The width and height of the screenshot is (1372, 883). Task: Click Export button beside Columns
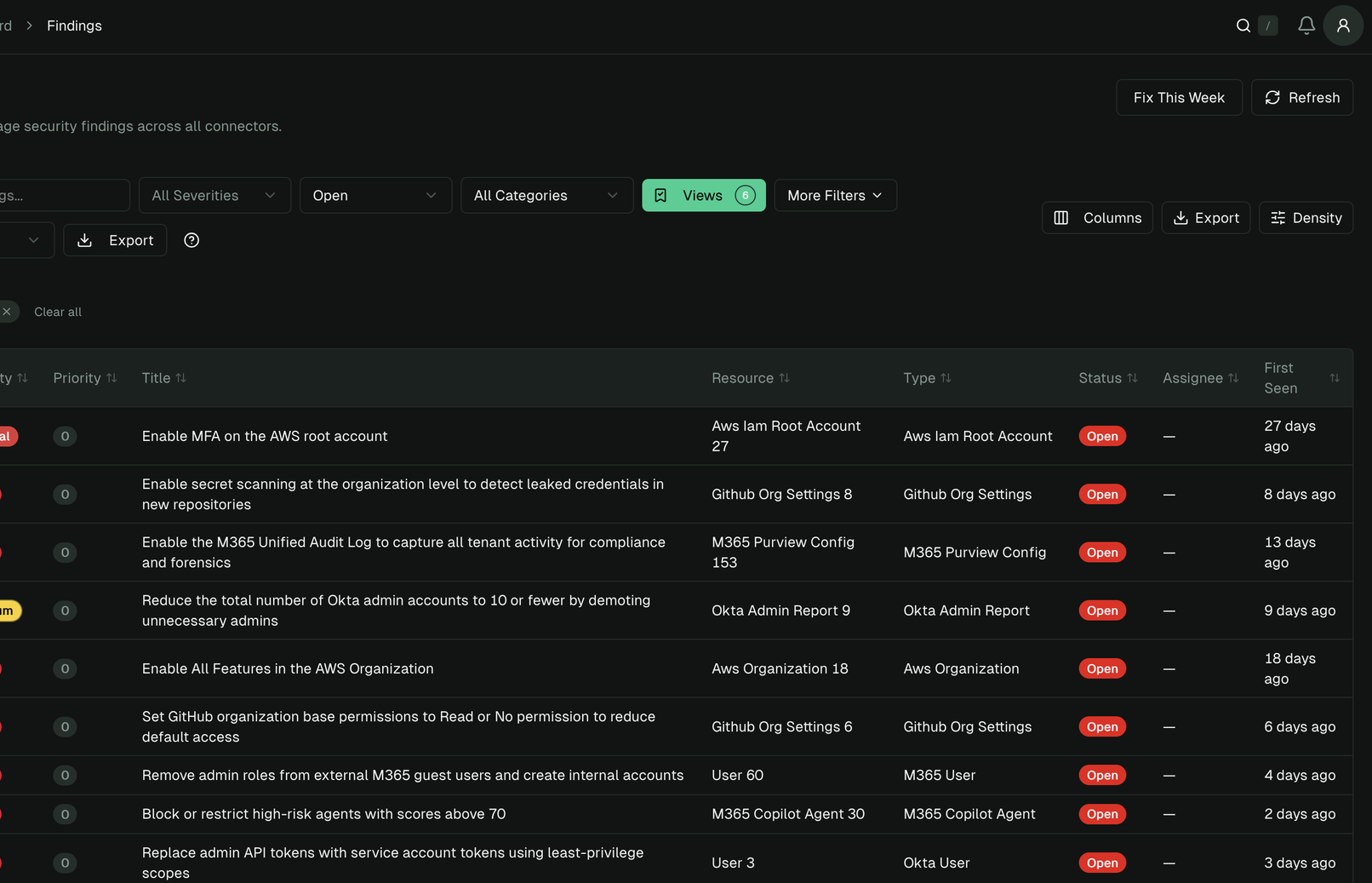click(x=1206, y=218)
